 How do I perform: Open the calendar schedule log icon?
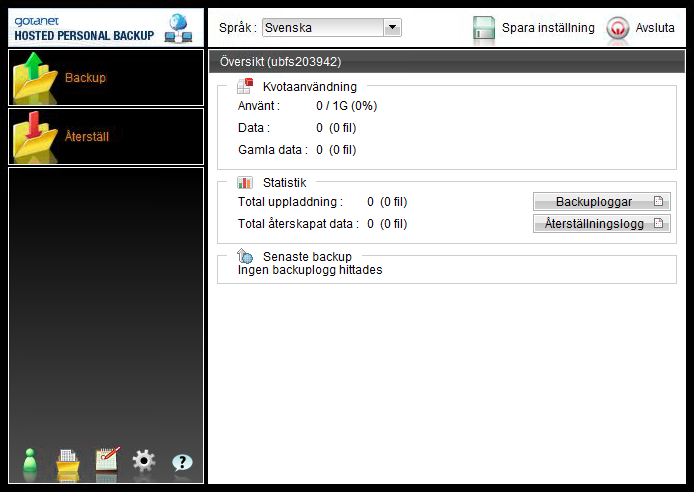pos(107,460)
